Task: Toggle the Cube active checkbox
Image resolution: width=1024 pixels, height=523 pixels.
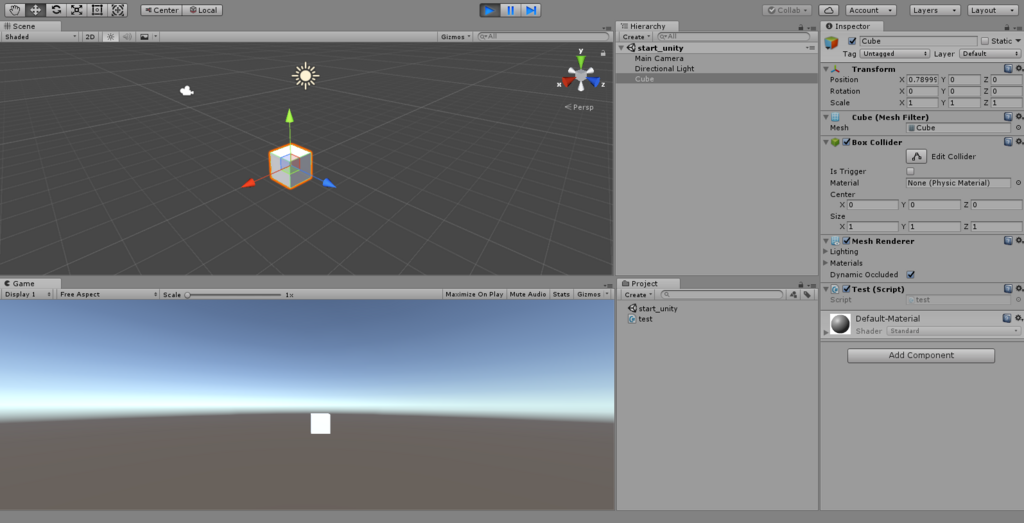Action: point(852,41)
